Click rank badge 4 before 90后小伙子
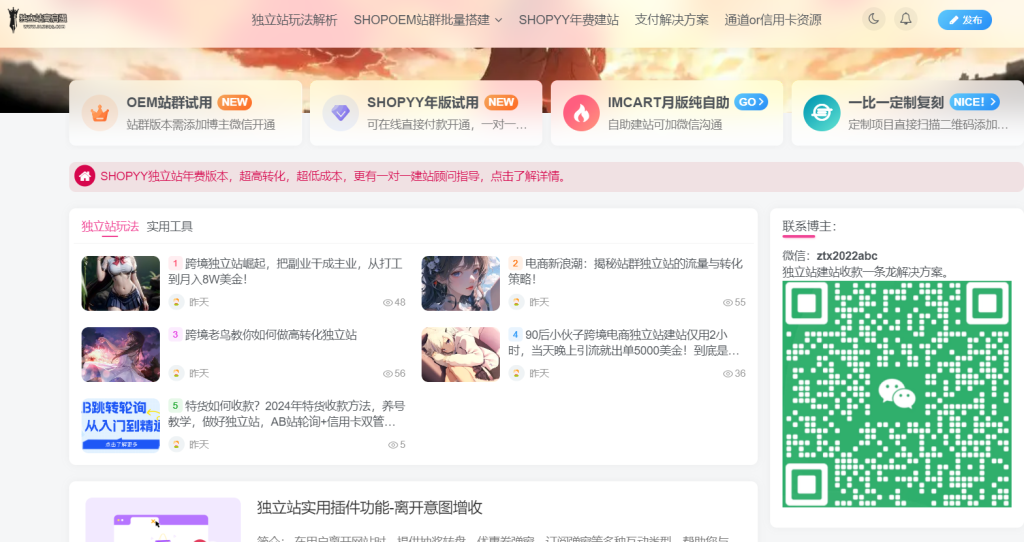1024x542 pixels. (515, 334)
